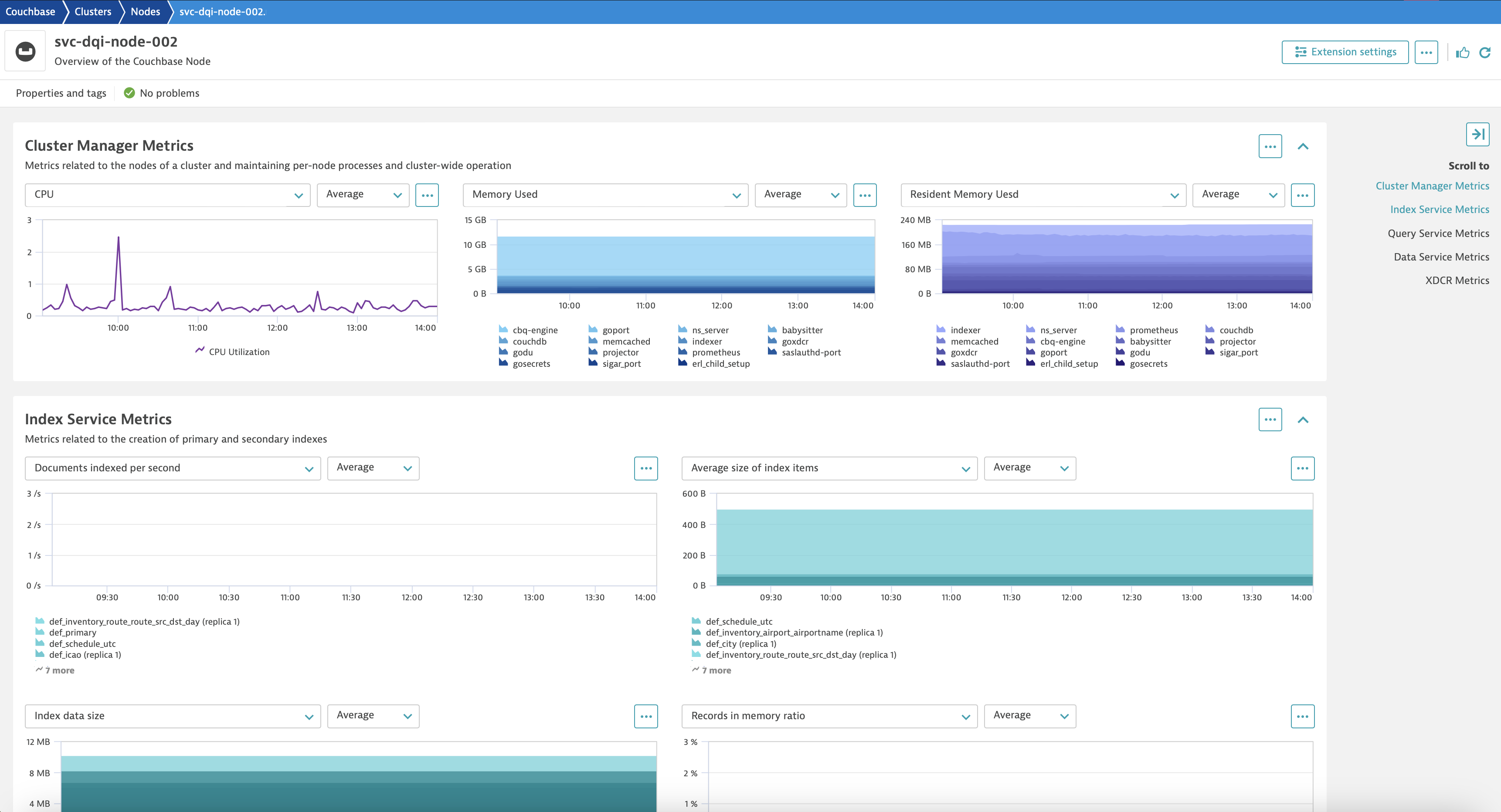Open Average dropdown beside Index data size
The height and width of the screenshot is (812, 1501).
click(x=374, y=717)
